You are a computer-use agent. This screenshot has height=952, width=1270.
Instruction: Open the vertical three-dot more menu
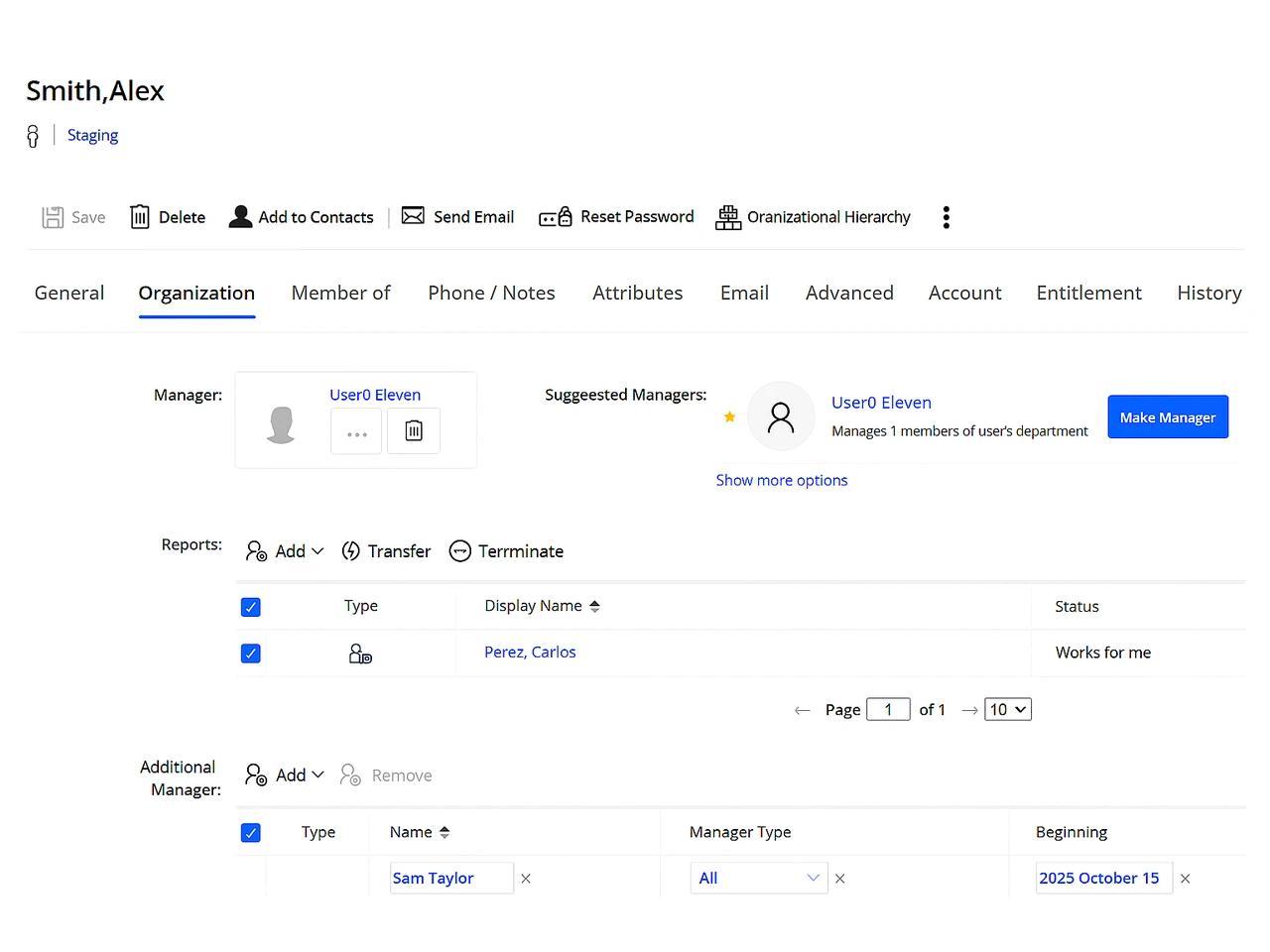(947, 217)
